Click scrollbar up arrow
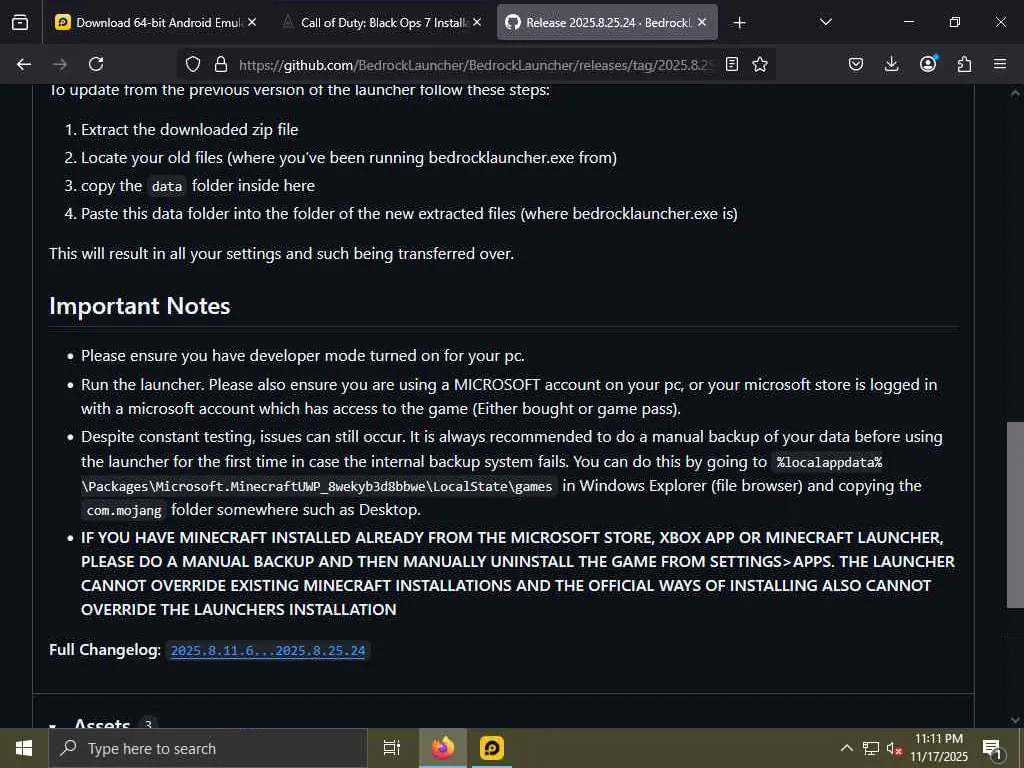This screenshot has height=768, width=1024. click(x=1015, y=93)
